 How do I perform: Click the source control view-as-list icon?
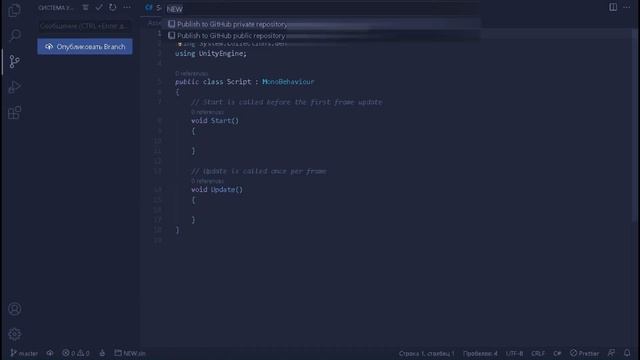(x=85, y=7)
